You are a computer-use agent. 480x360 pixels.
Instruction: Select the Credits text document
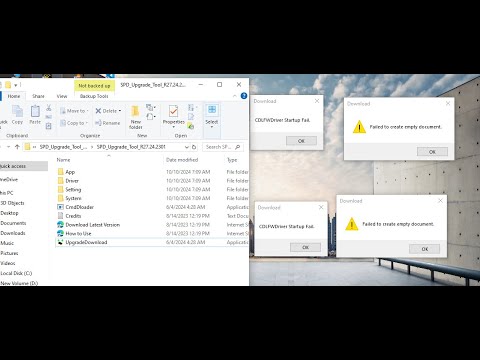tap(69, 216)
